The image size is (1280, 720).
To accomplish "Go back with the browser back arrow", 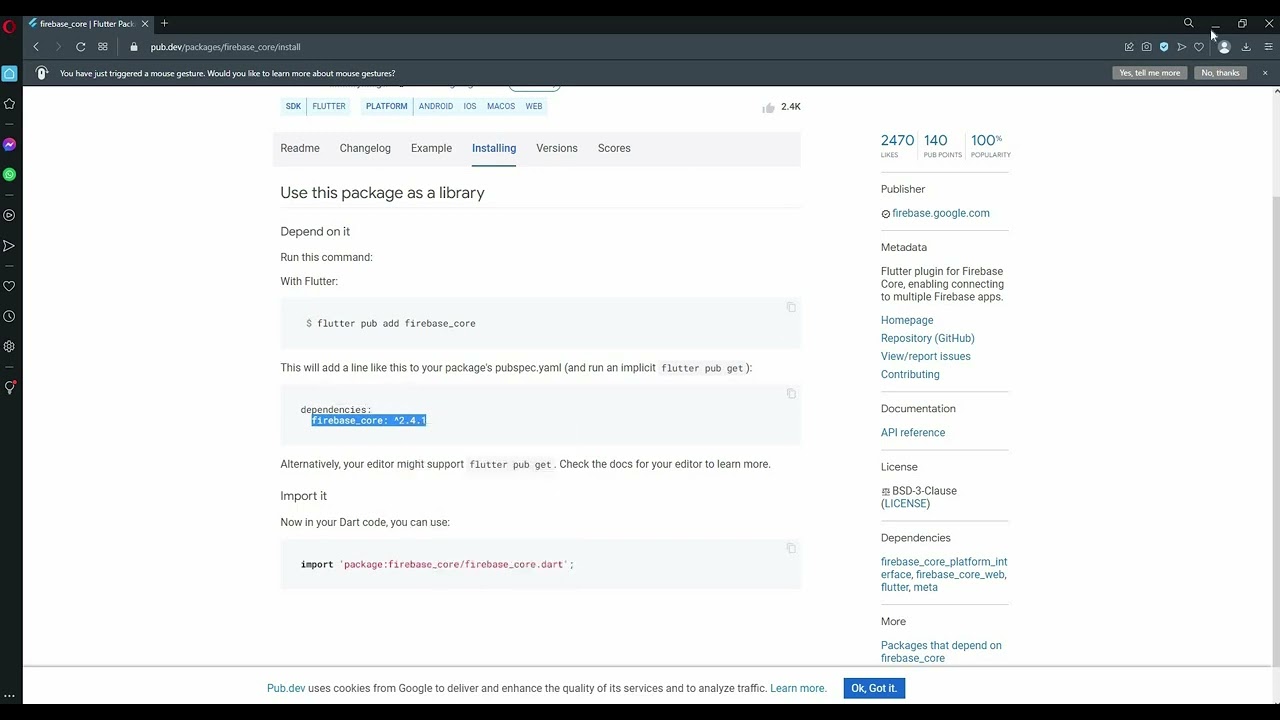I will 36,47.
